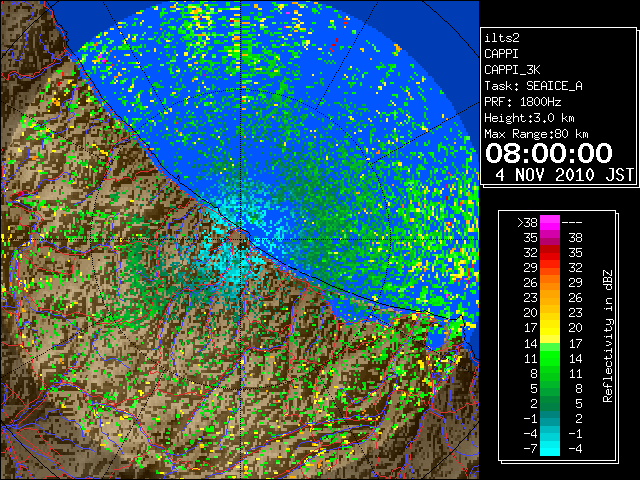Click the 'Max Range:80 km' text
The width and height of the screenshot is (640, 480).
pos(536,134)
